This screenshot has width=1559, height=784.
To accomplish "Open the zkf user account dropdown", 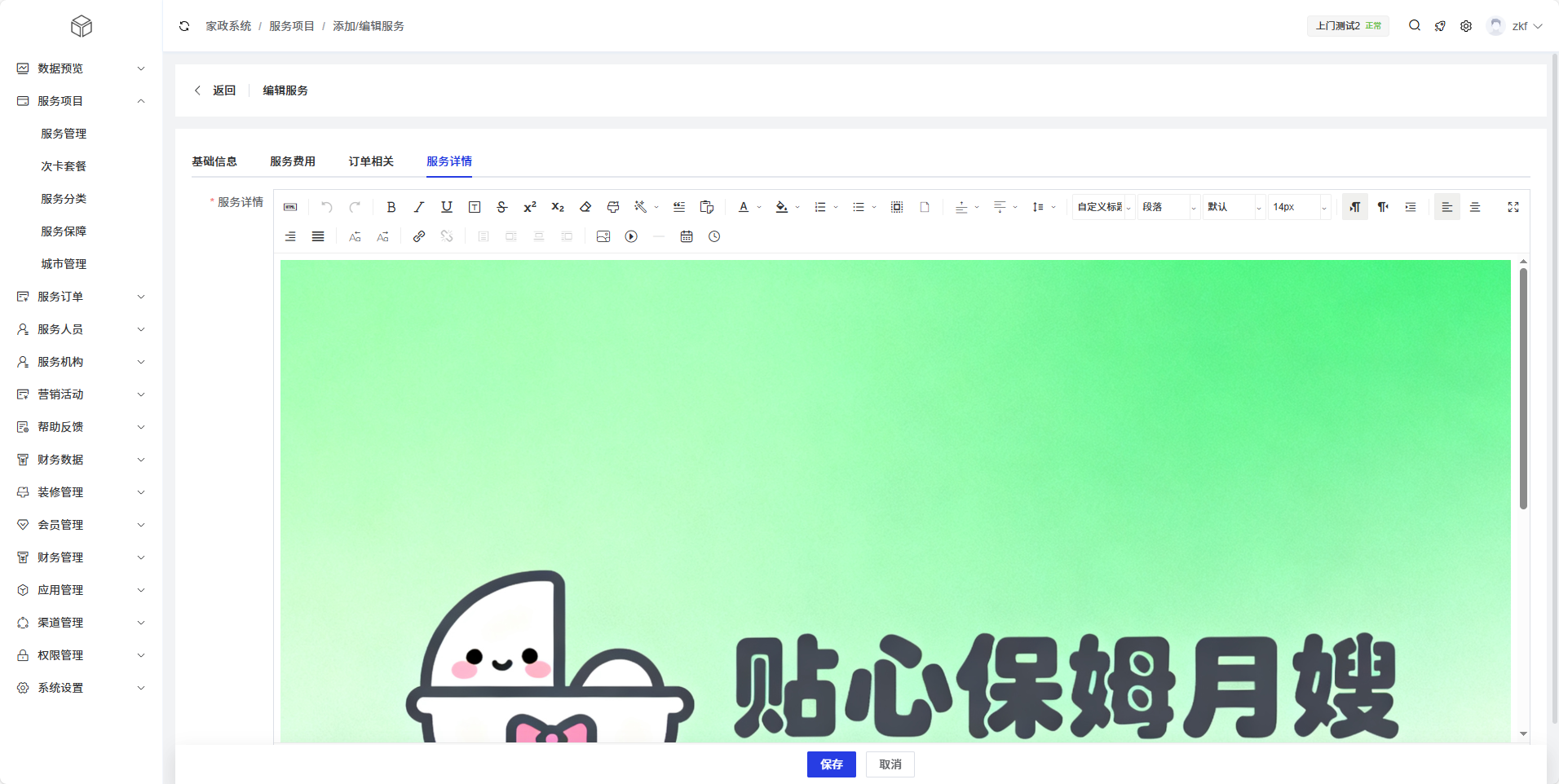I will [x=1515, y=26].
